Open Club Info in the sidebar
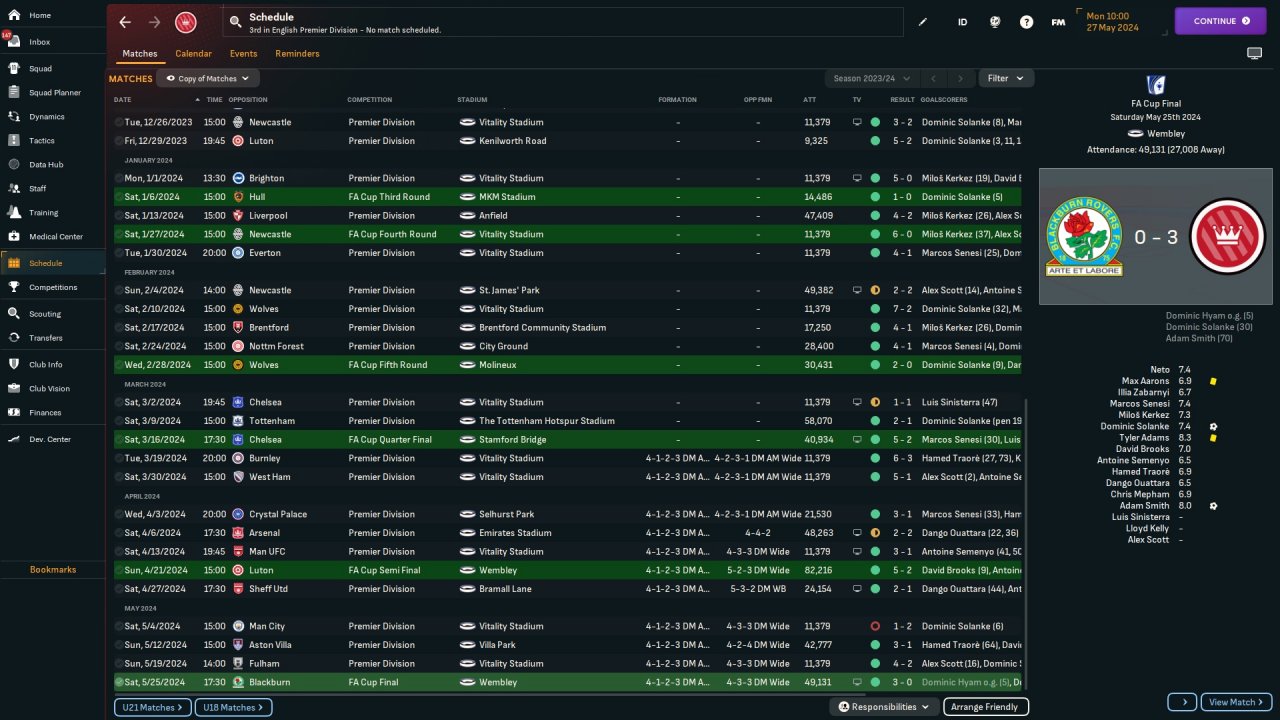 (x=53, y=364)
